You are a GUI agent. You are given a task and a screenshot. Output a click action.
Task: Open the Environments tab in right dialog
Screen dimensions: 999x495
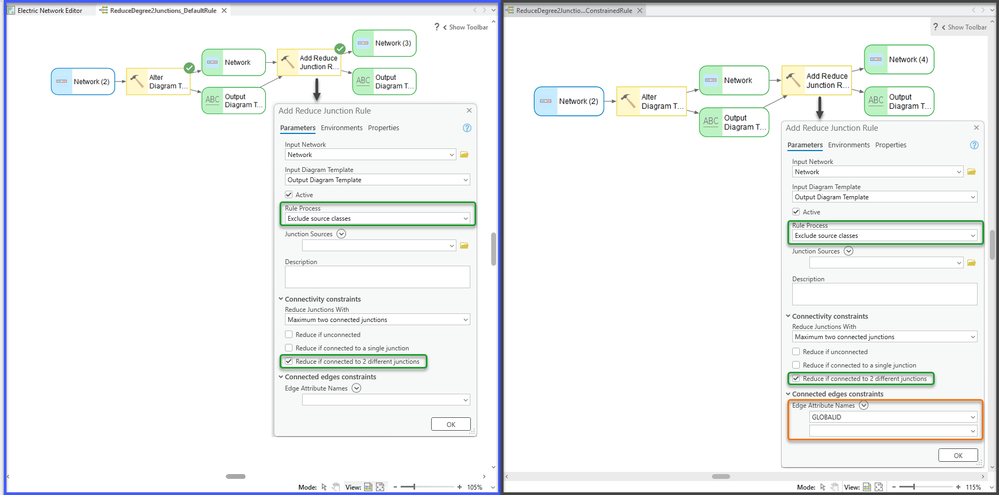tap(849, 145)
